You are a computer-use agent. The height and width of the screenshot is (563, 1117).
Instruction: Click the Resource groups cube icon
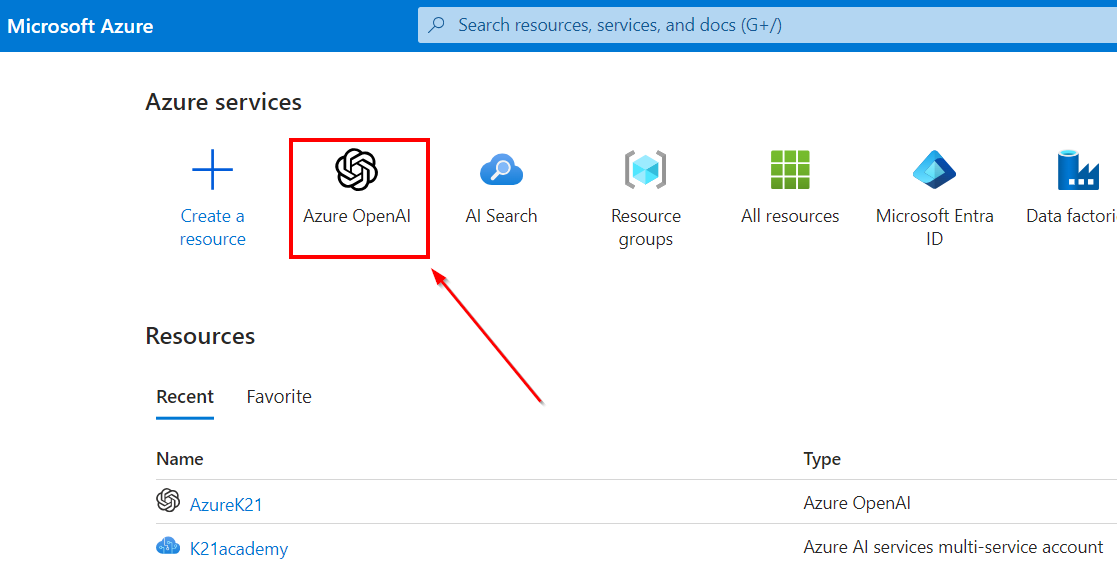645,171
